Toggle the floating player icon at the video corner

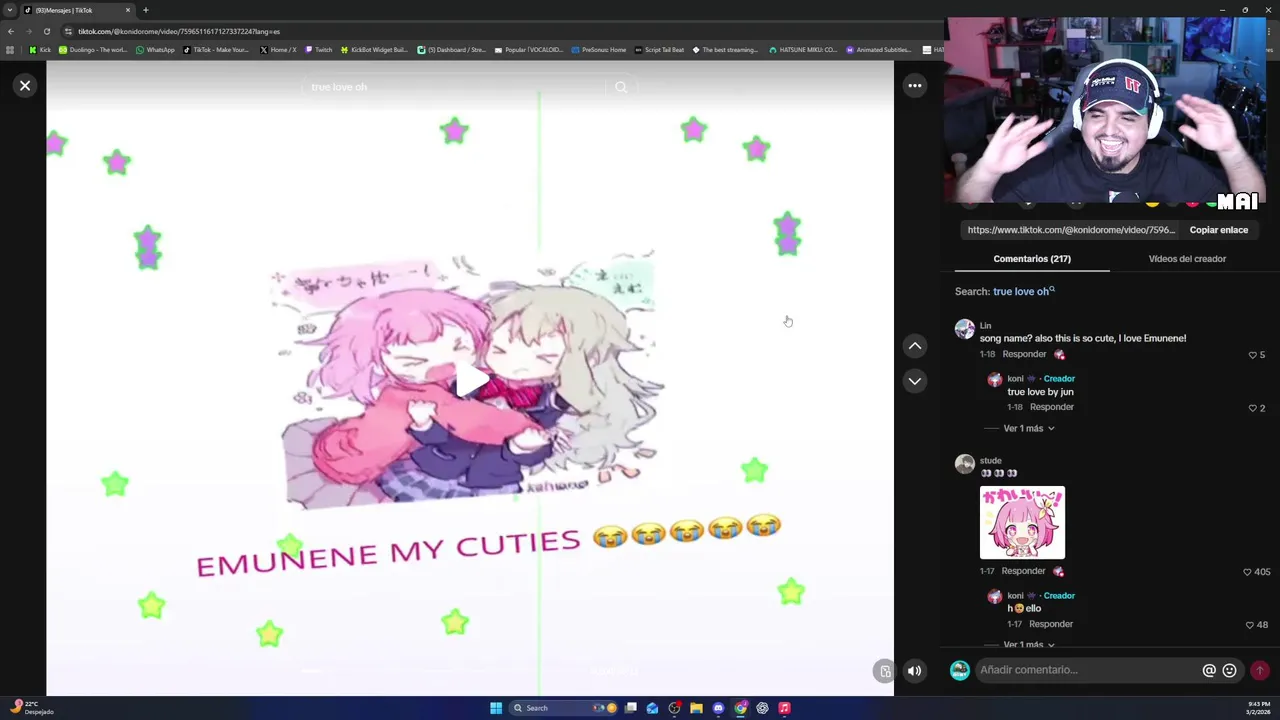[884, 672]
